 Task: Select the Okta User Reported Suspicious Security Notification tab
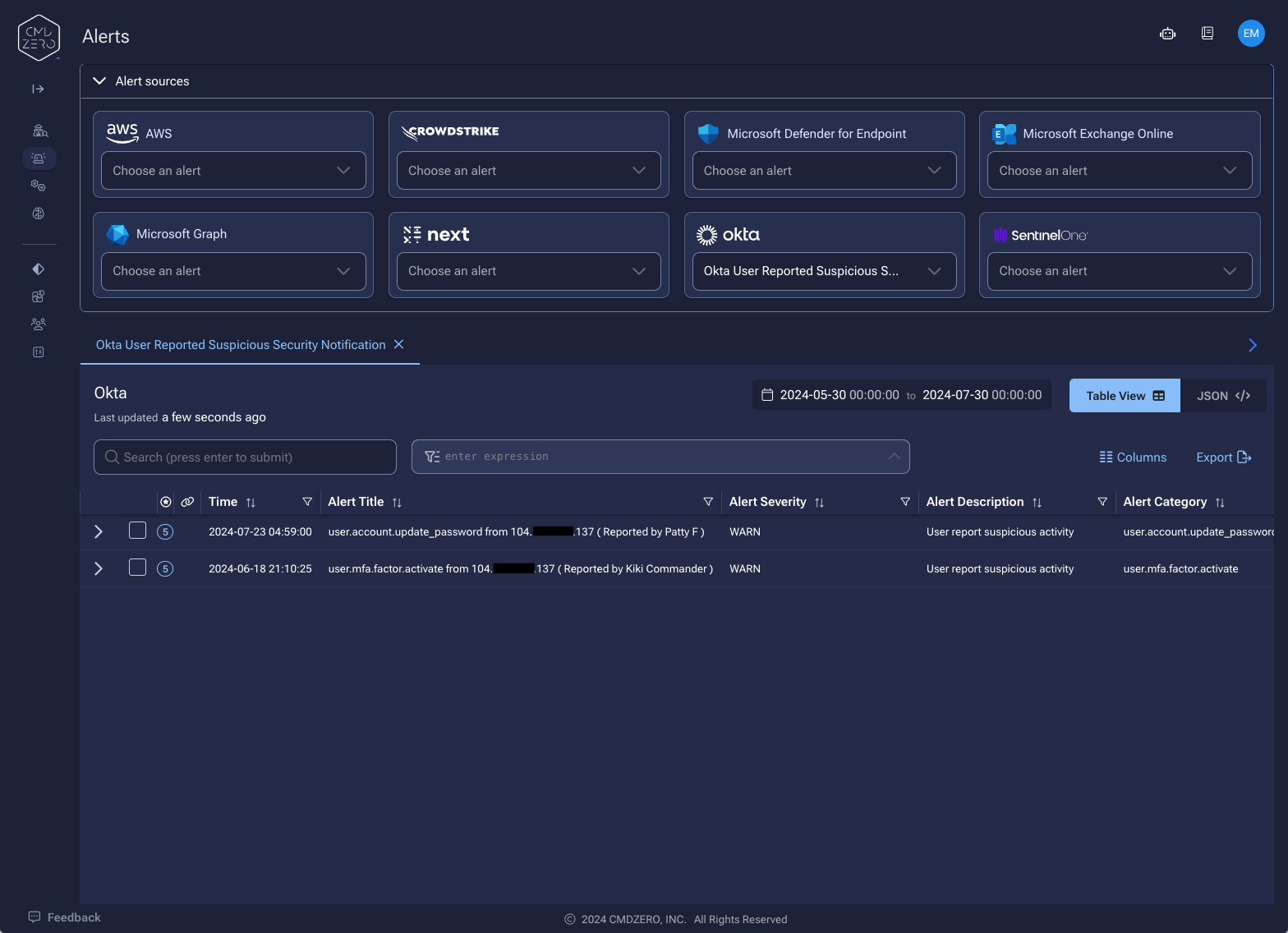click(x=241, y=345)
